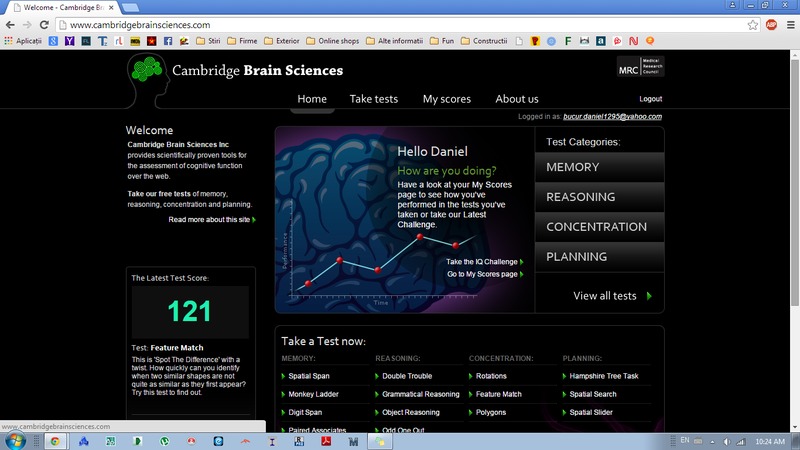
Task: Open the Spatial Search test
Action: tap(593, 394)
